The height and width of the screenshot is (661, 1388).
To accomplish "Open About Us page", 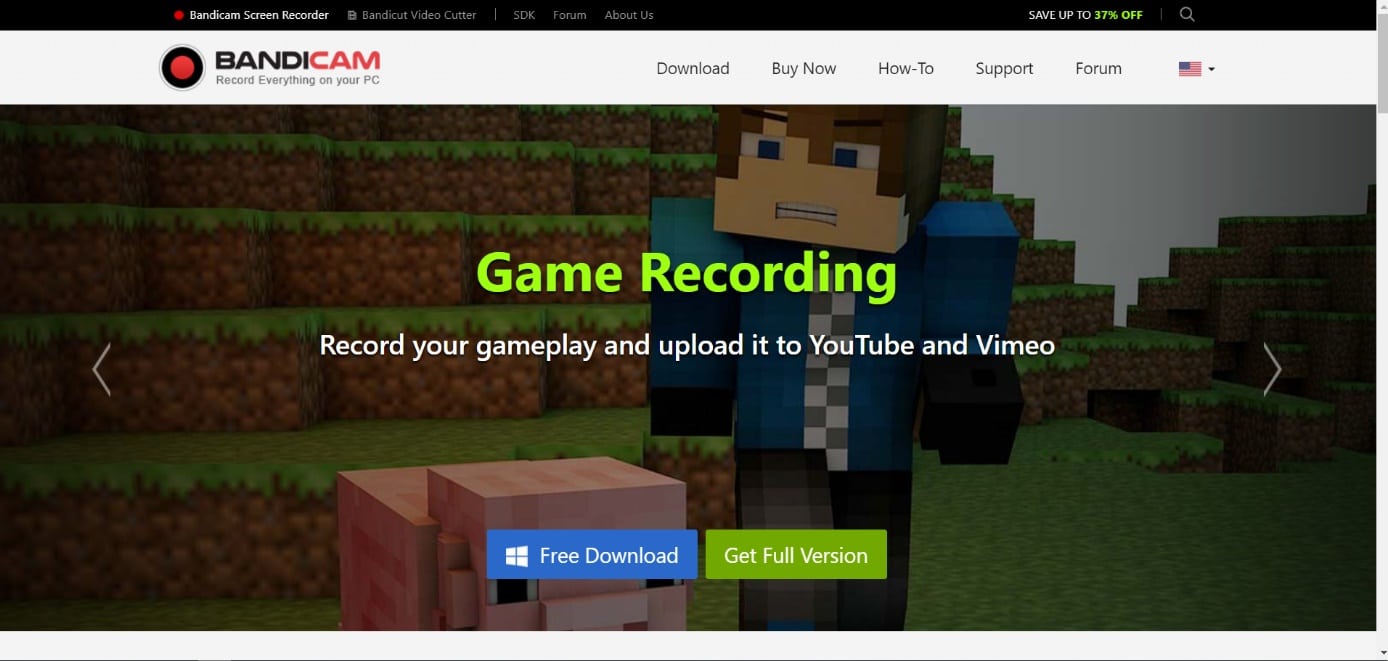I will pos(629,15).
